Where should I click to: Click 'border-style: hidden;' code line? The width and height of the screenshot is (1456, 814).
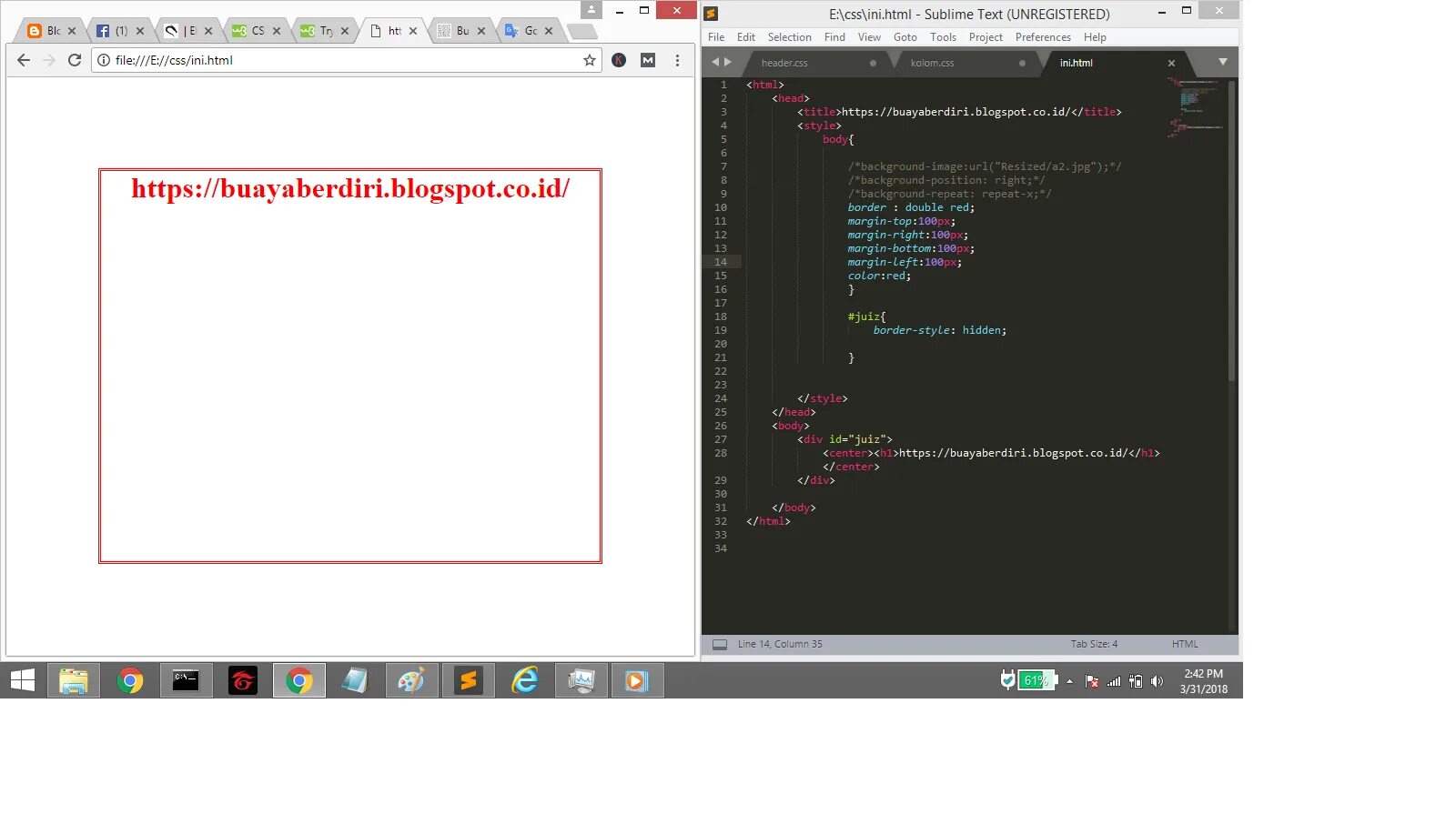(x=939, y=330)
